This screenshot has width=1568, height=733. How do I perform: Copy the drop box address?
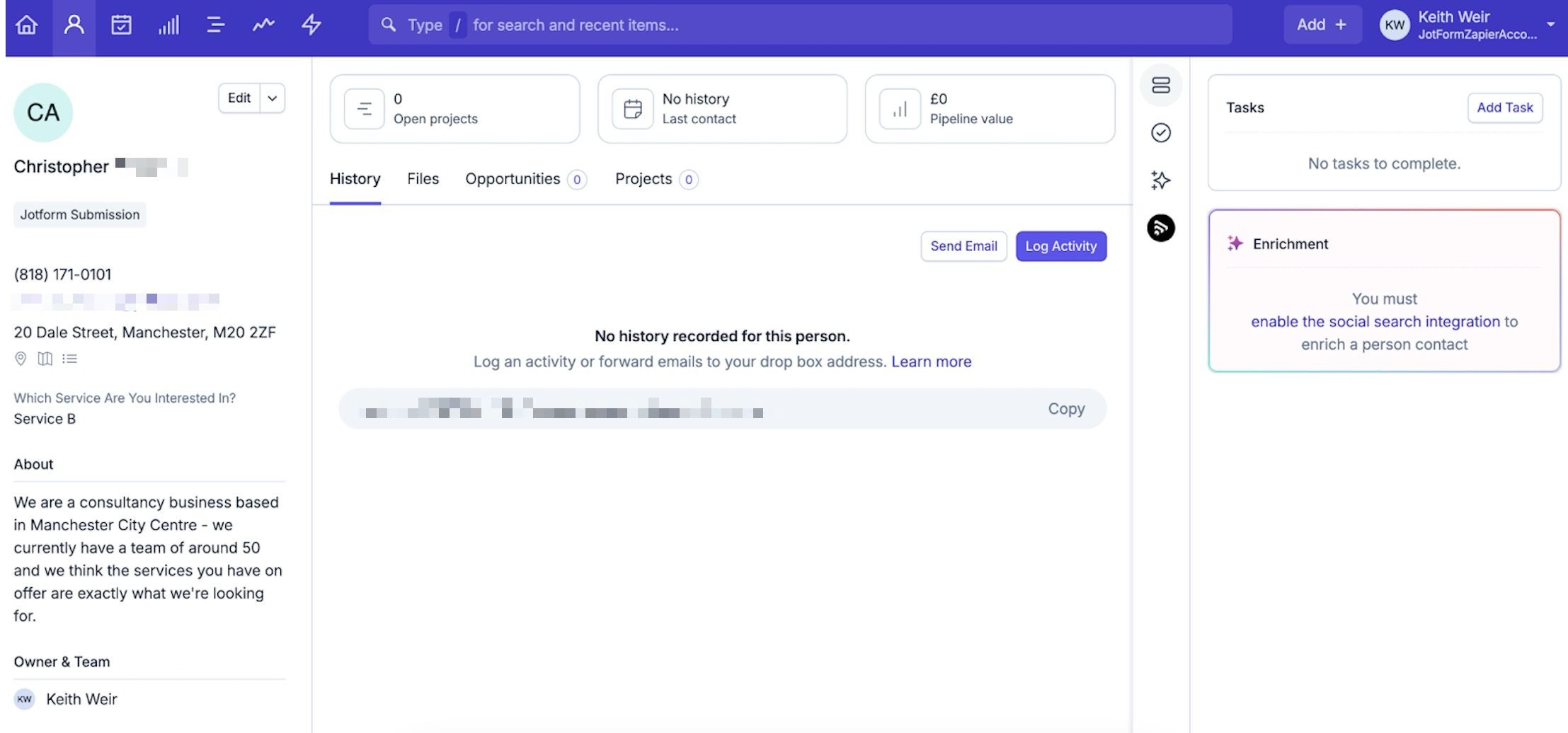pyautogui.click(x=1066, y=409)
